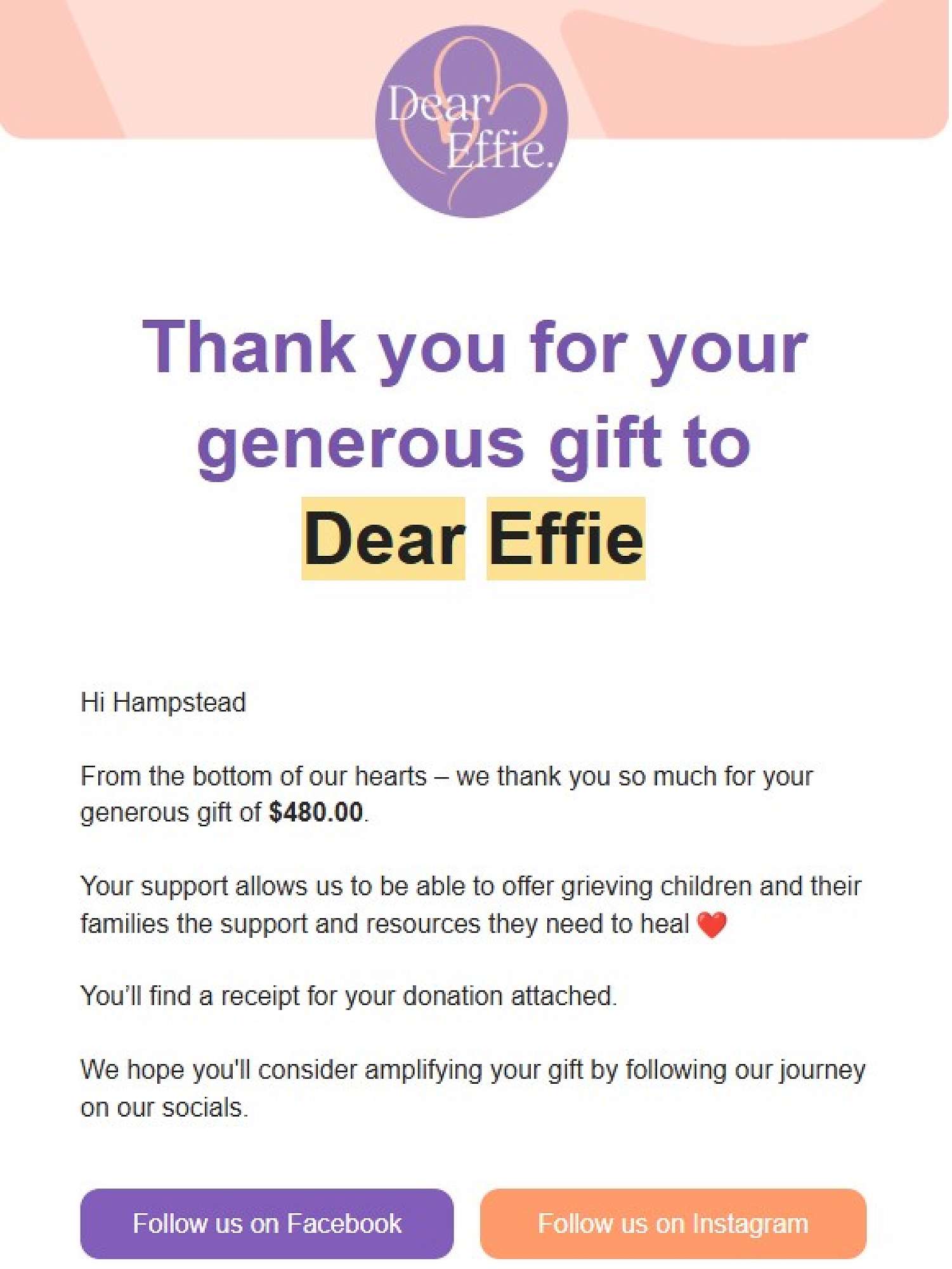Click the "on our socials." text
Screen dimensions: 952x1269
pyautogui.click(x=164, y=1108)
